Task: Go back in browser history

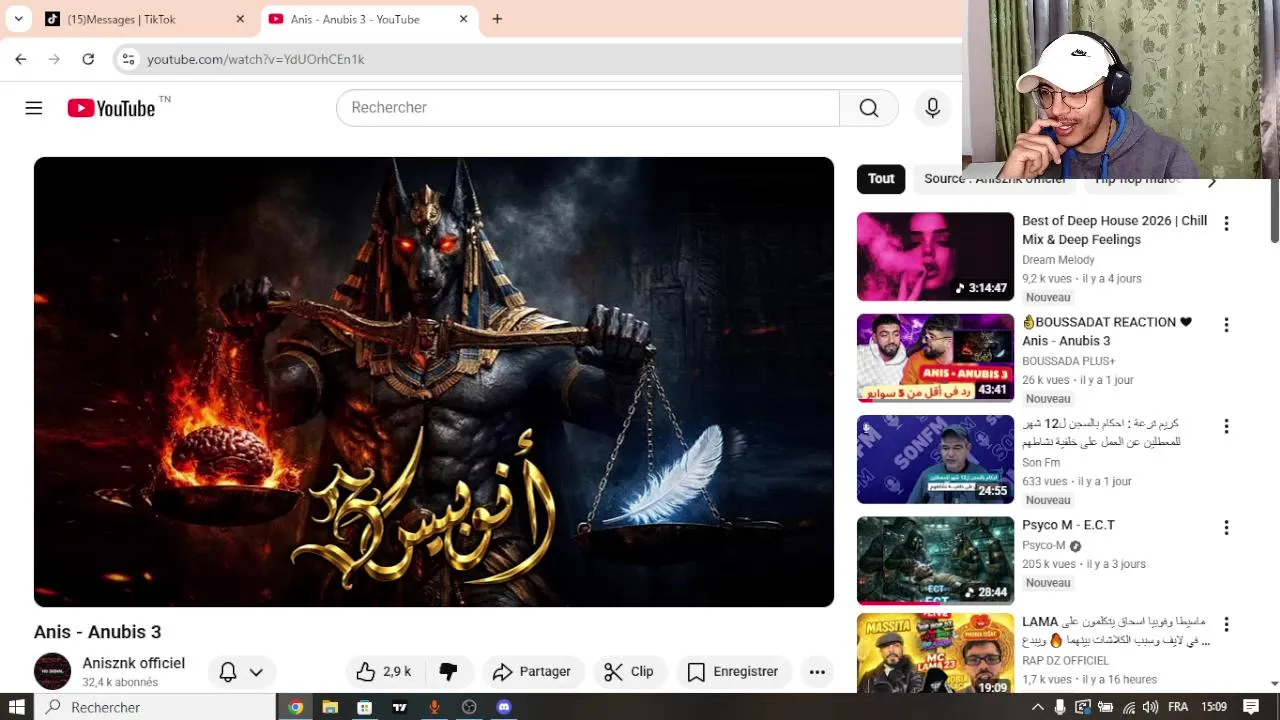Action: (21, 59)
